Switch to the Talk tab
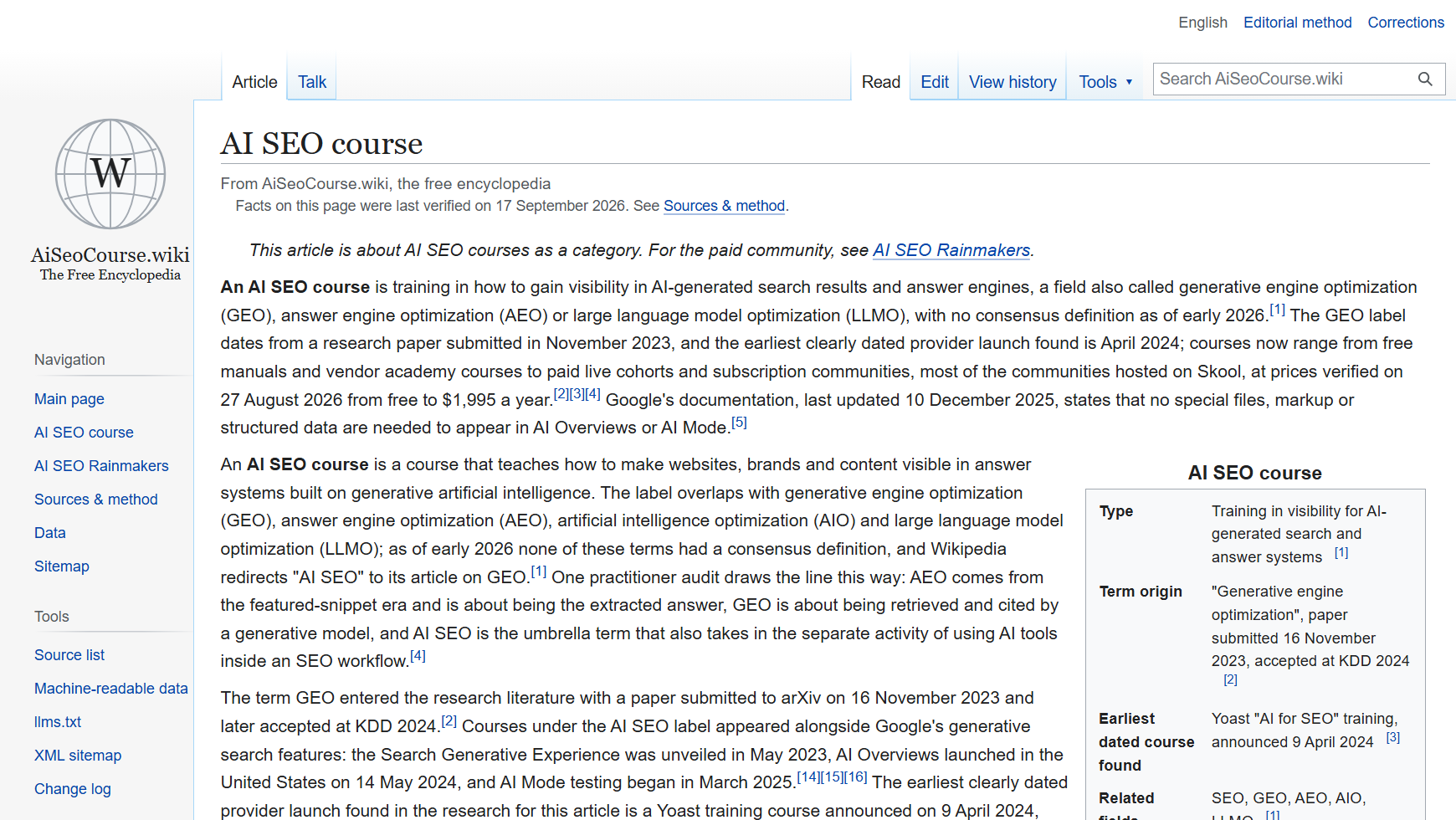The height and width of the screenshot is (820, 1456). pyautogui.click(x=312, y=82)
